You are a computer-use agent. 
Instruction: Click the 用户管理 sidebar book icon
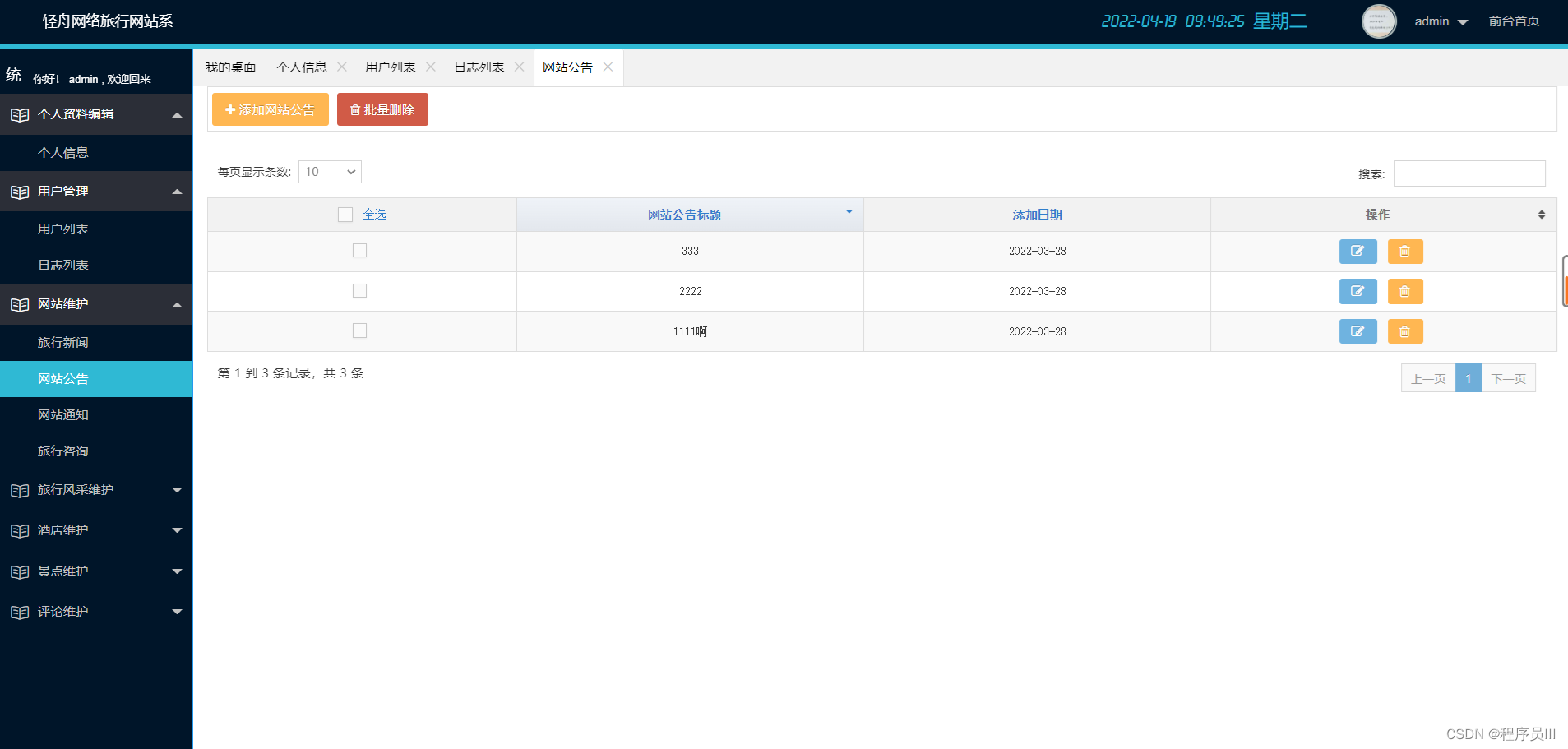[20, 191]
